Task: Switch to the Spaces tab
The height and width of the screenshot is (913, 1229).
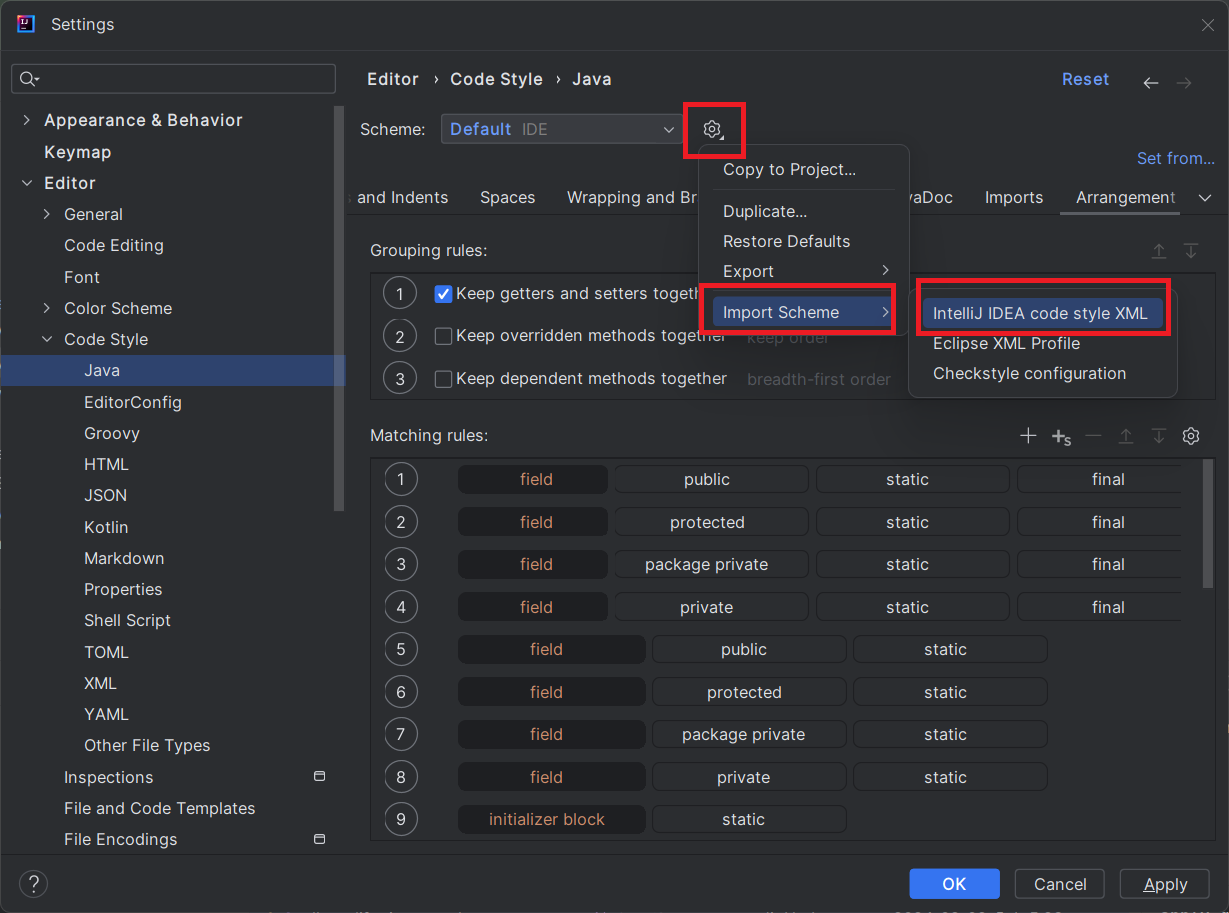Action: pos(507,198)
